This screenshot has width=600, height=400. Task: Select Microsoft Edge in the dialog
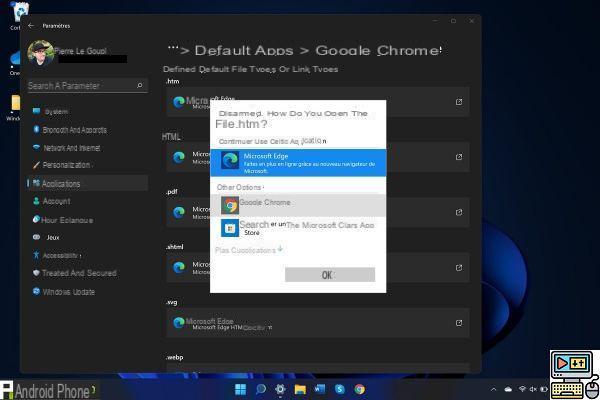click(x=298, y=163)
